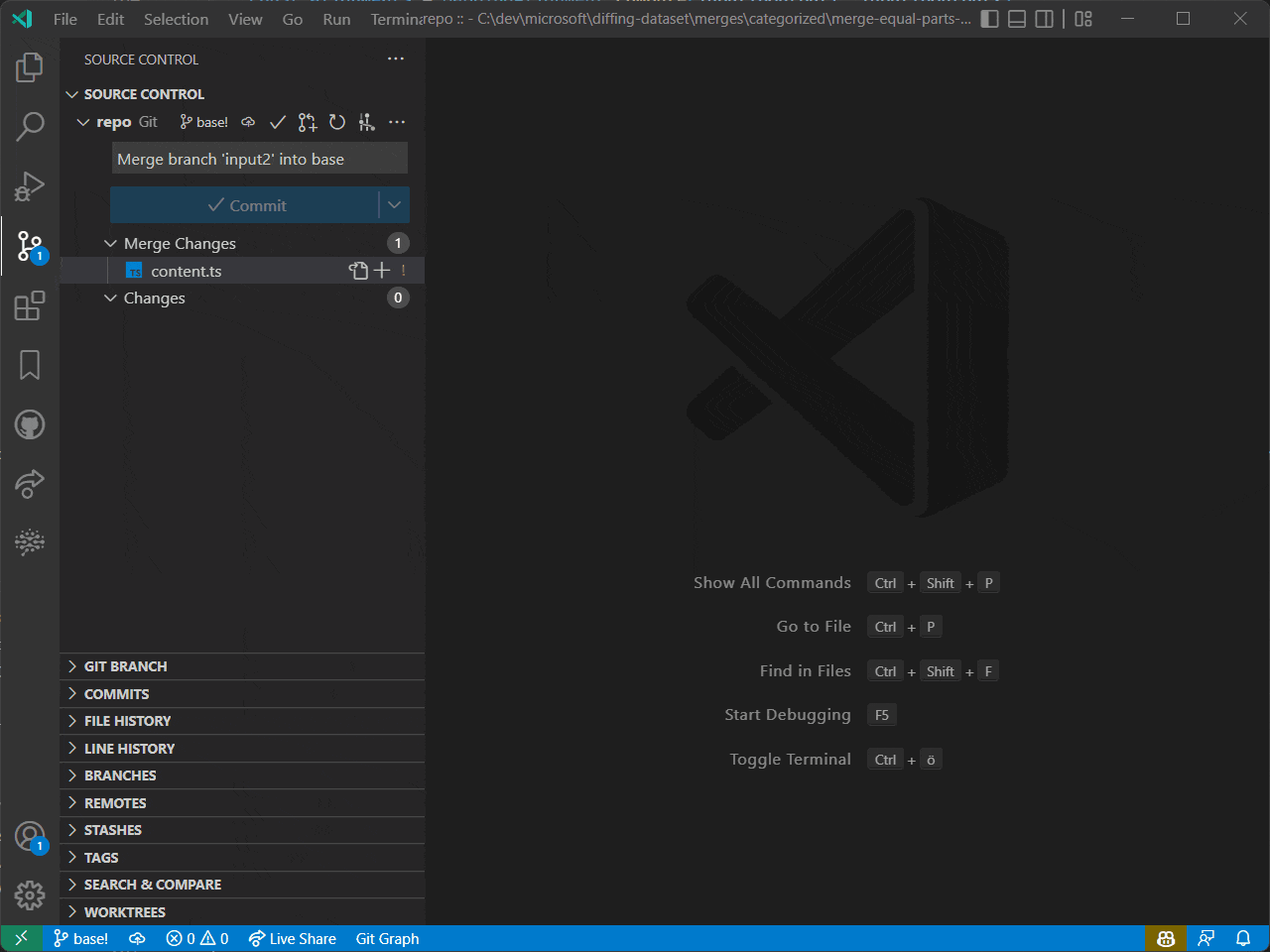The height and width of the screenshot is (952, 1270).
Task: Toggle bottom panel visibility
Action: coord(1017,19)
